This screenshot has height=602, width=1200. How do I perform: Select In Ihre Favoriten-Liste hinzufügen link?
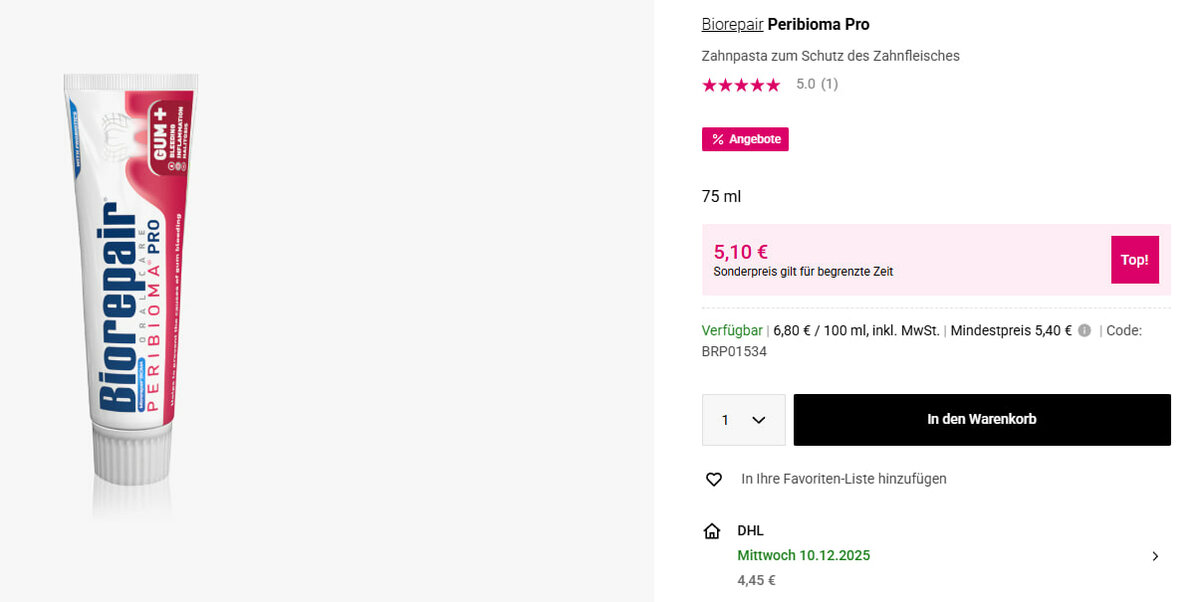(843, 479)
